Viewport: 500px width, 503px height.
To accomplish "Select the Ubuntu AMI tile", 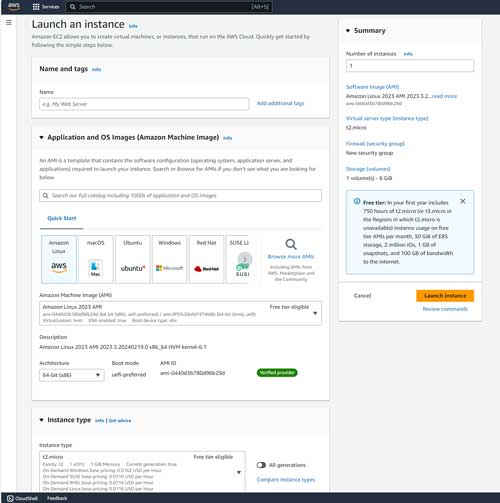I will coord(133,259).
